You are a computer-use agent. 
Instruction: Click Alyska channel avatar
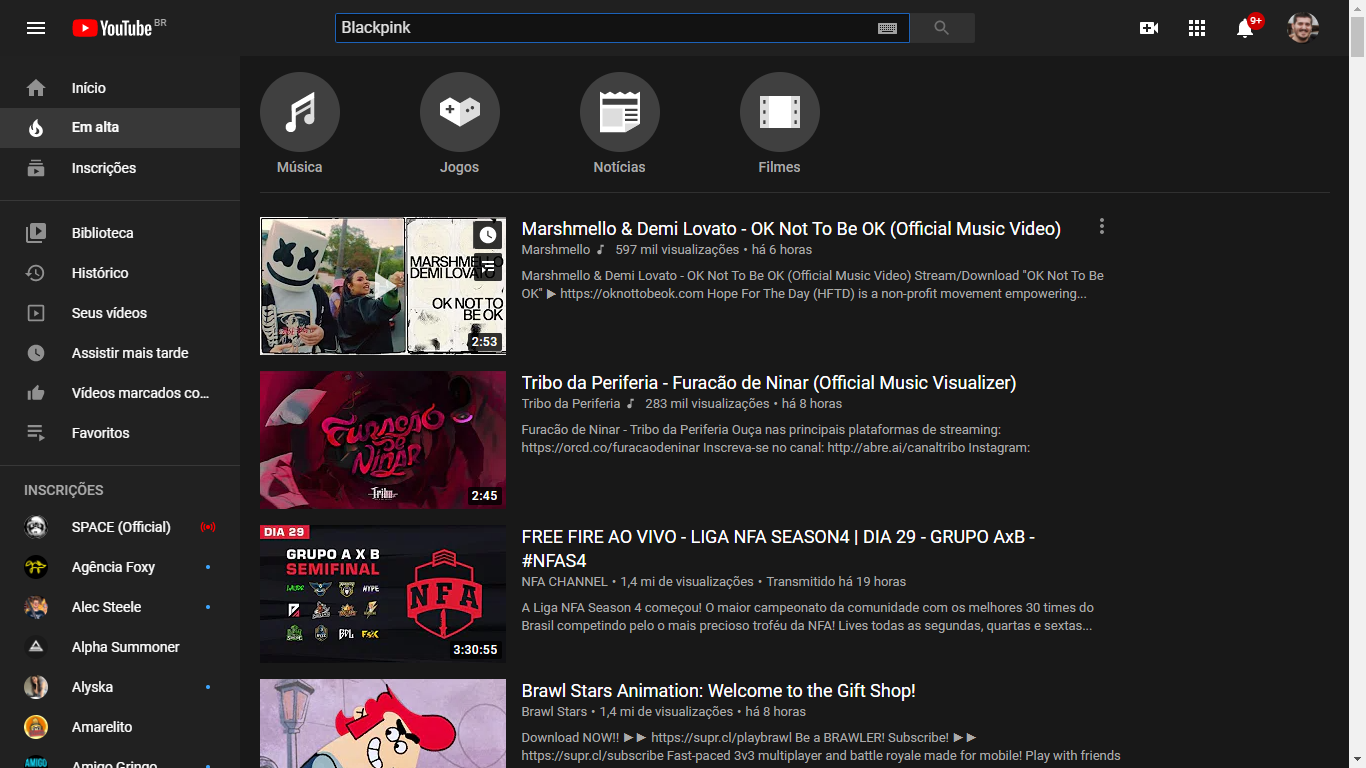pos(36,687)
